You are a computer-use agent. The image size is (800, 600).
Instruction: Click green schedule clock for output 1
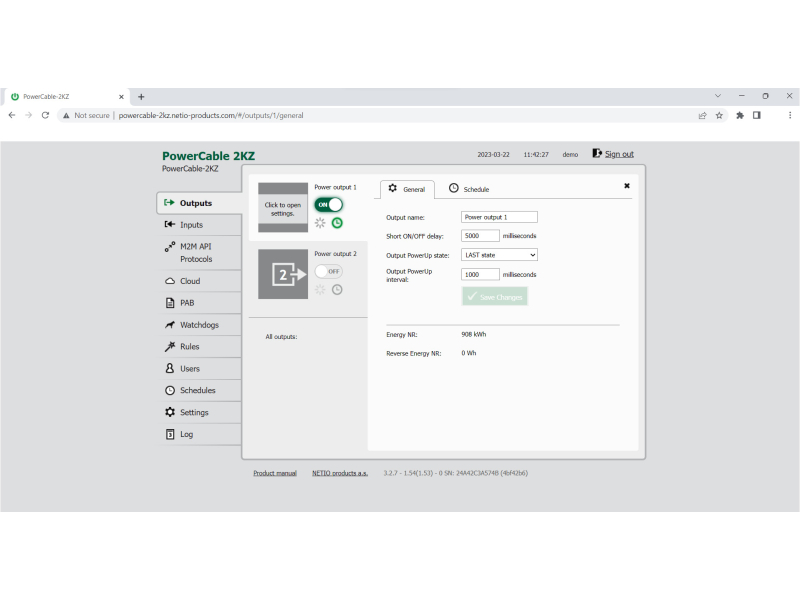coord(337,223)
